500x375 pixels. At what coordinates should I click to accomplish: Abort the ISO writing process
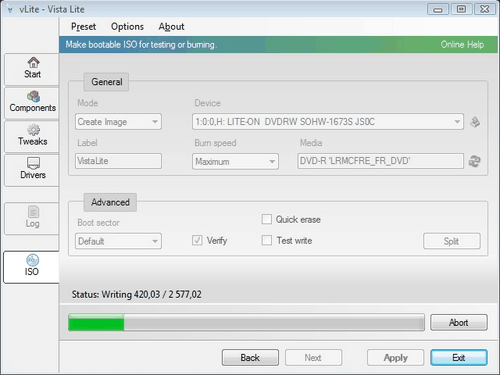click(x=459, y=322)
